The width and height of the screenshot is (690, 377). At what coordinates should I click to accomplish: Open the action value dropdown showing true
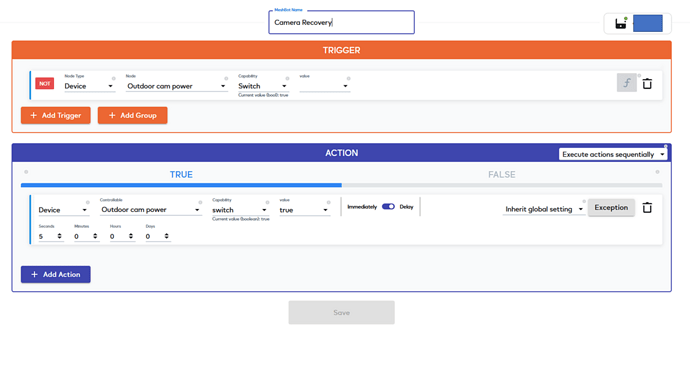[x=304, y=210]
